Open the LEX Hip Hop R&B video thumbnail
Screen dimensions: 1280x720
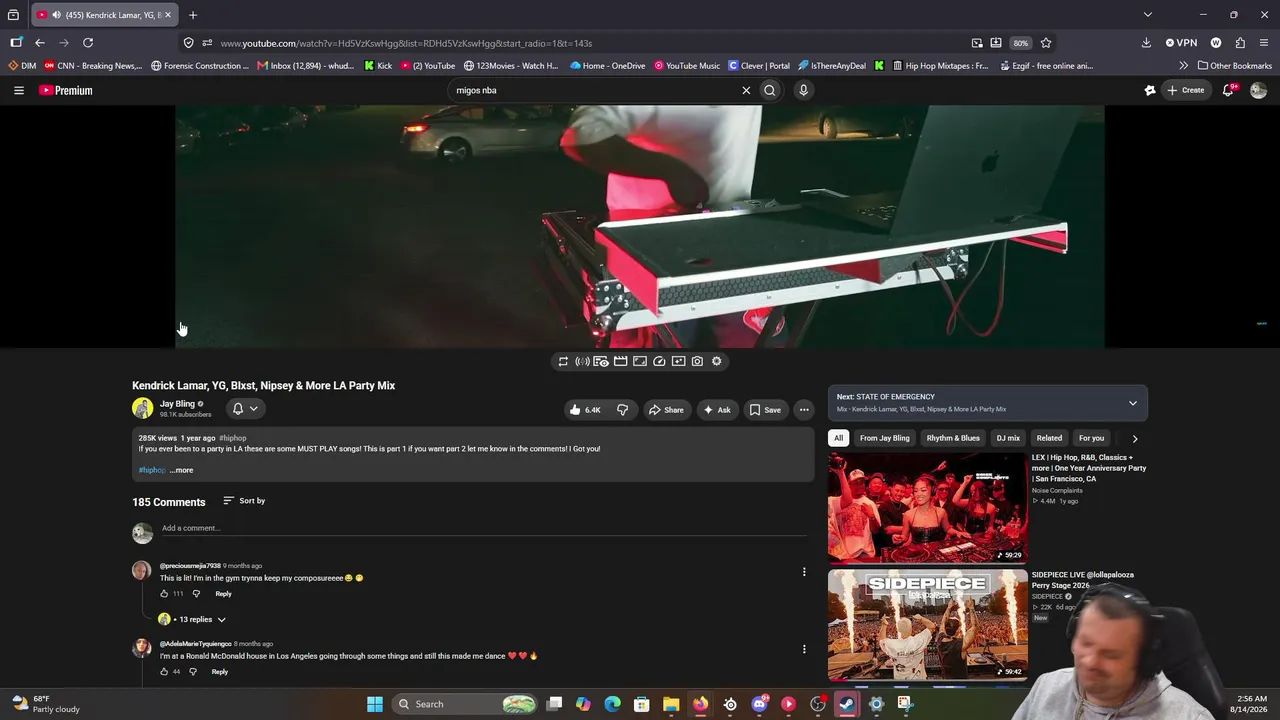[x=927, y=508]
